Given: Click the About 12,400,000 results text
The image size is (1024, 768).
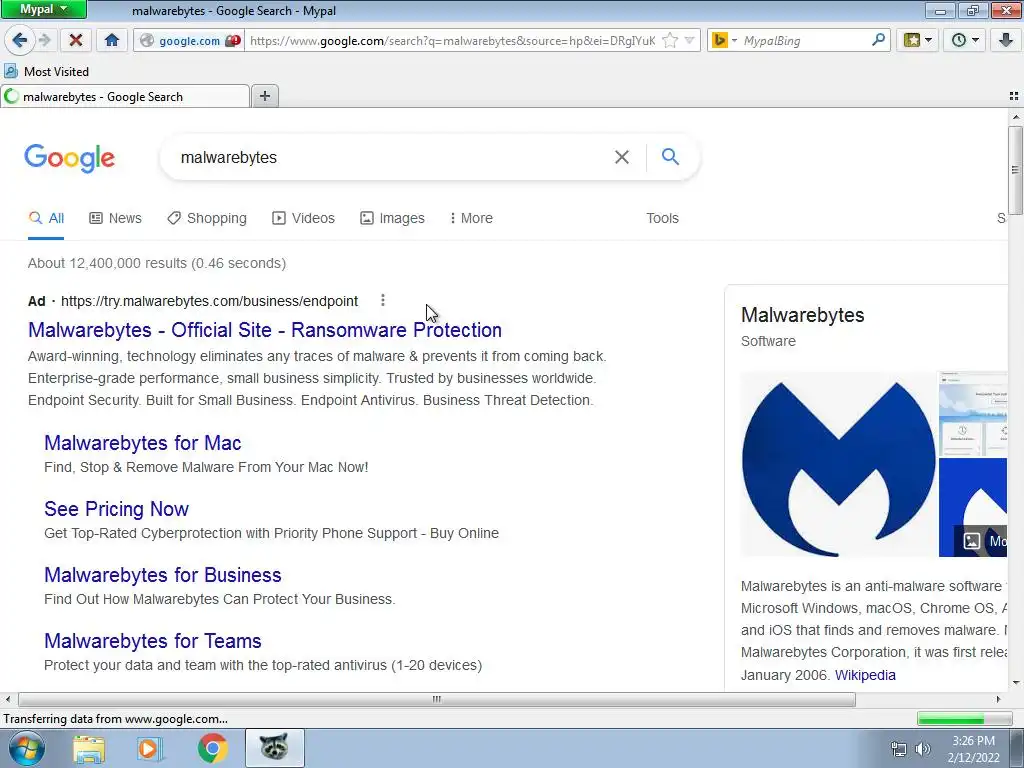Looking at the screenshot, I should click(x=157, y=263).
